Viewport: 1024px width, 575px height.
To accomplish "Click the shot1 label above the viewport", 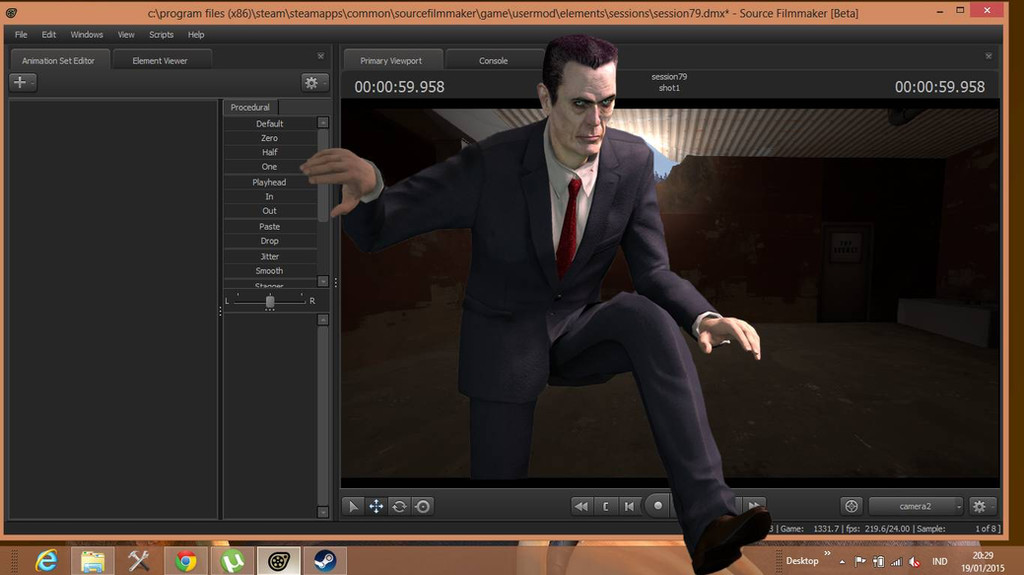I will (x=669, y=88).
